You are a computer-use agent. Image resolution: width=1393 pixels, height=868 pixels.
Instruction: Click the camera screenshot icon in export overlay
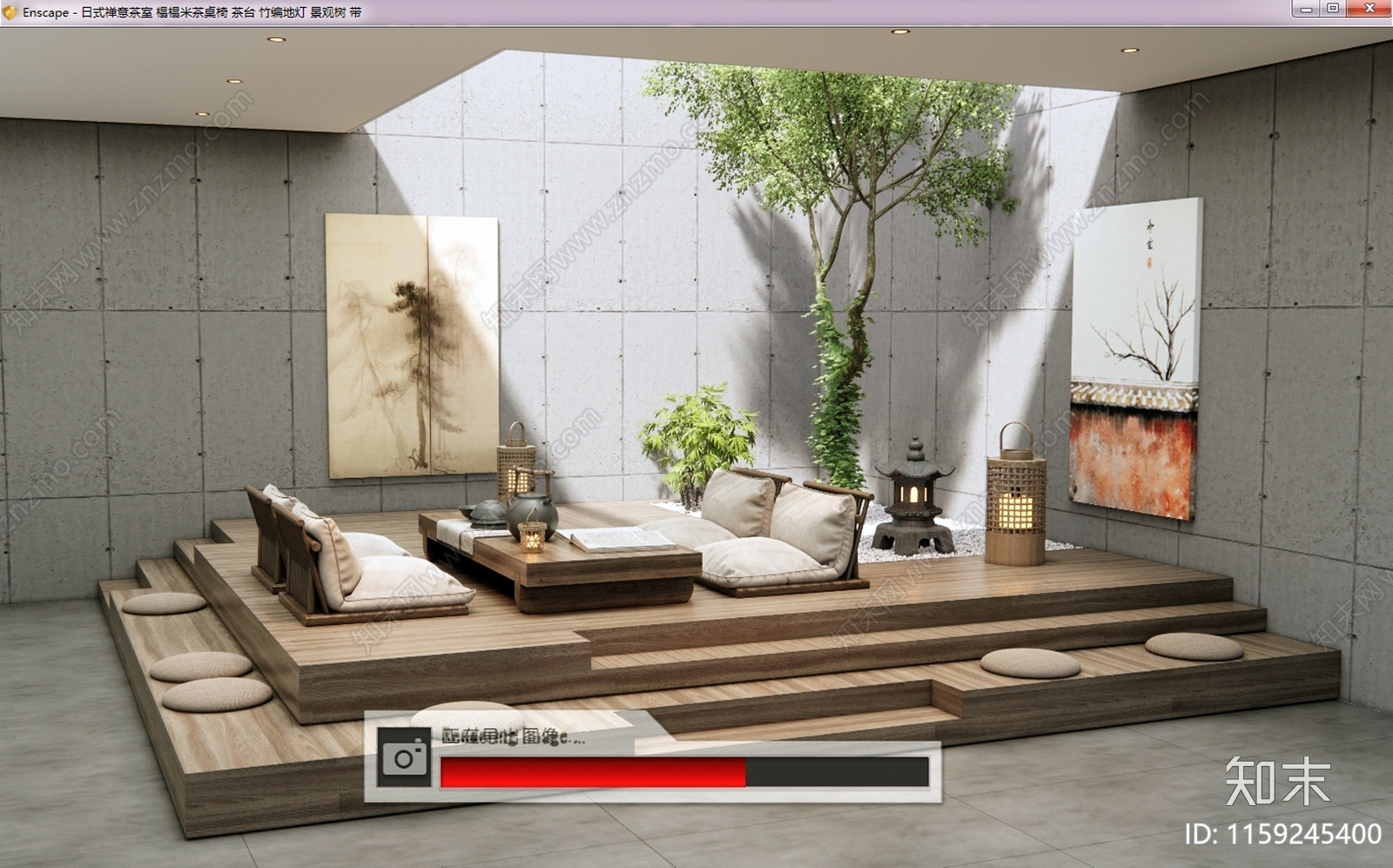tap(405, 757)
